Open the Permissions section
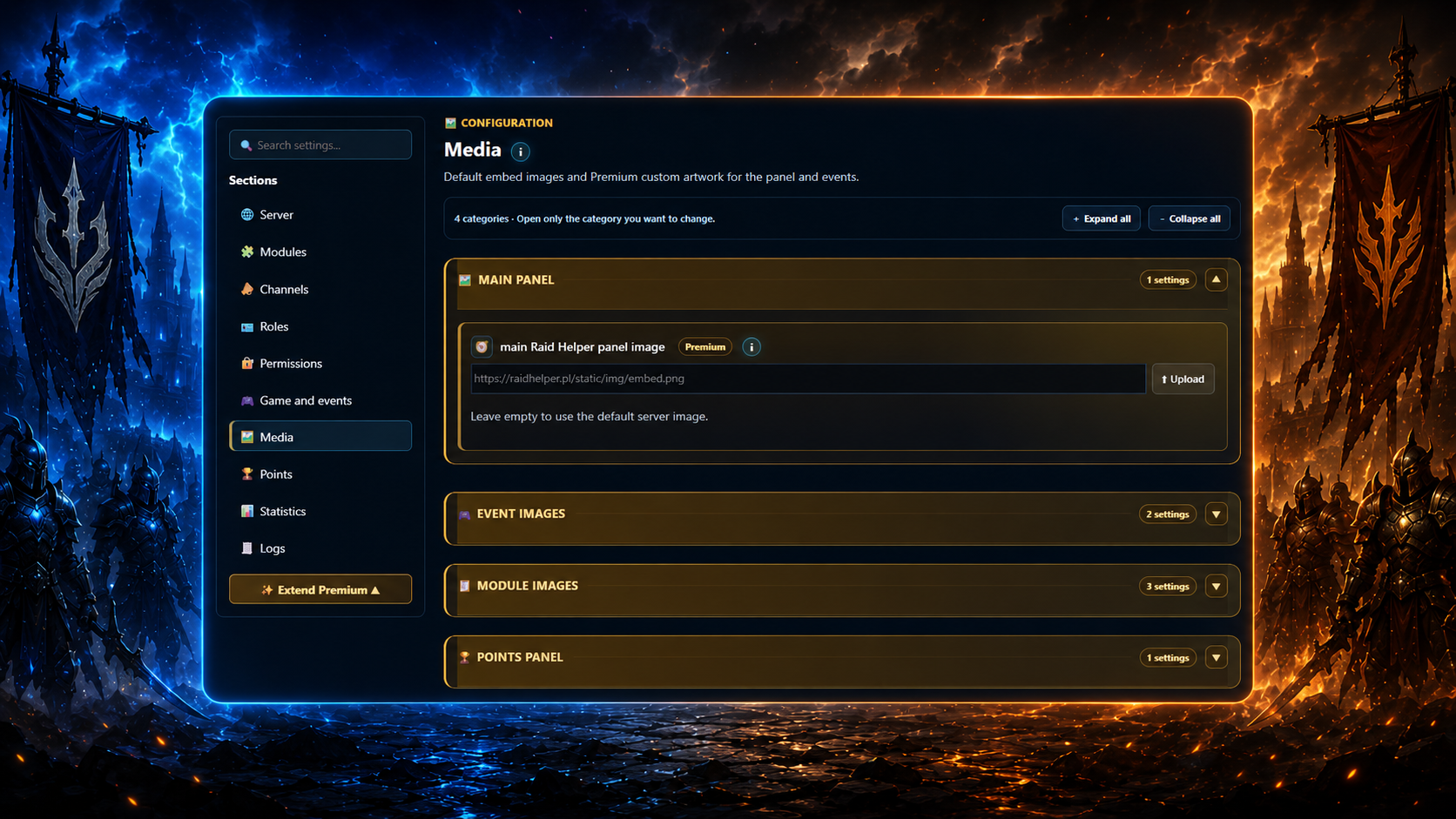This screenshot has height=819, width=1456. coord(320,363)
